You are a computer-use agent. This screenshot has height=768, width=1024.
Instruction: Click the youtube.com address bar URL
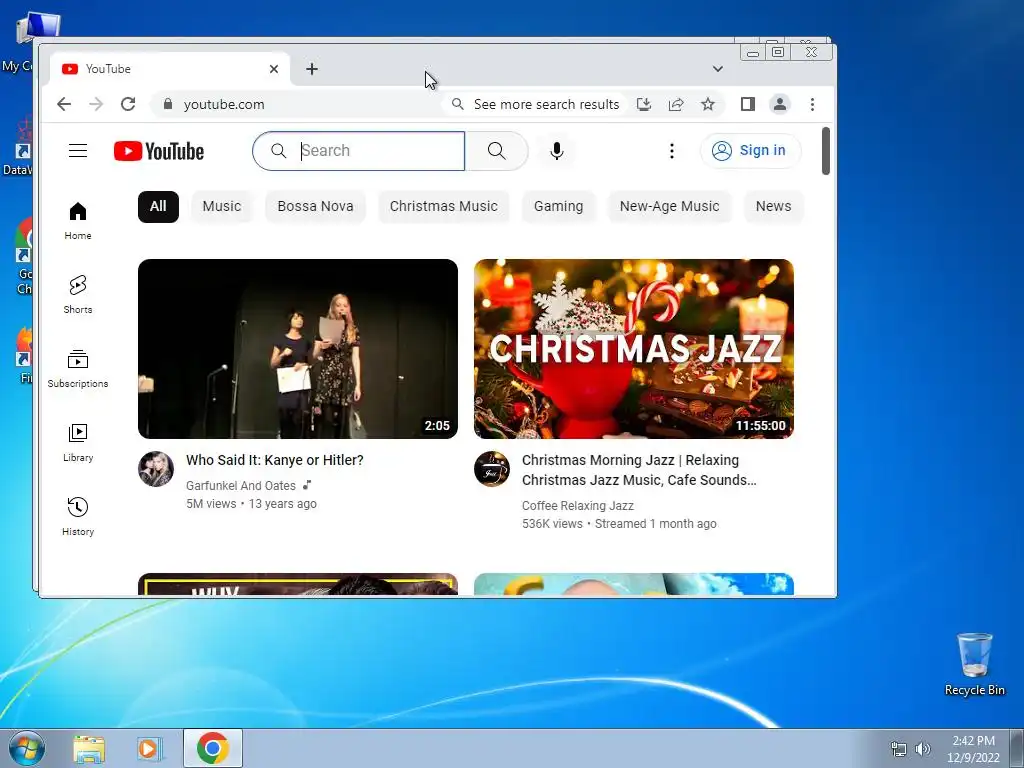click(x=224, y=104)
